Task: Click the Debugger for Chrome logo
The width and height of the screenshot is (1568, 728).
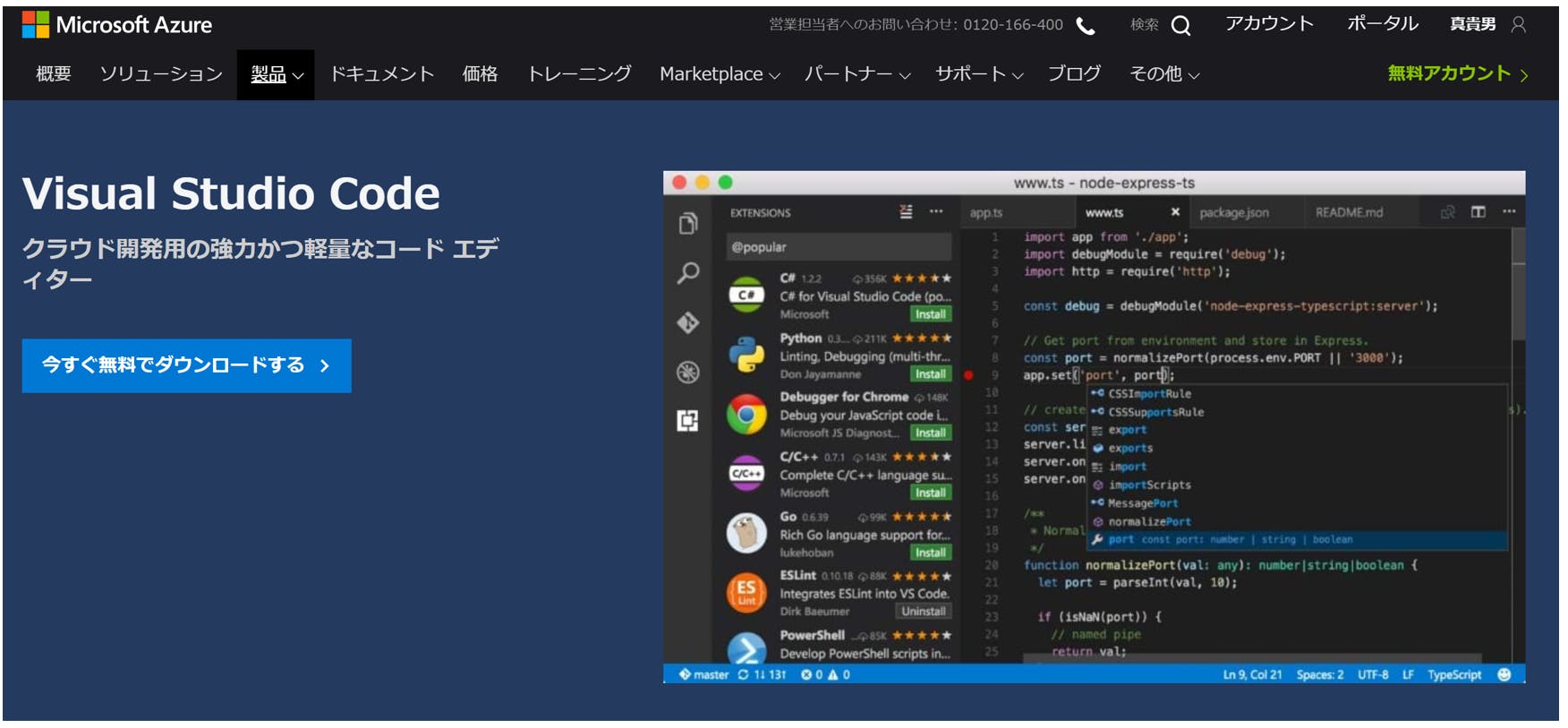Action: click(746, 415)
